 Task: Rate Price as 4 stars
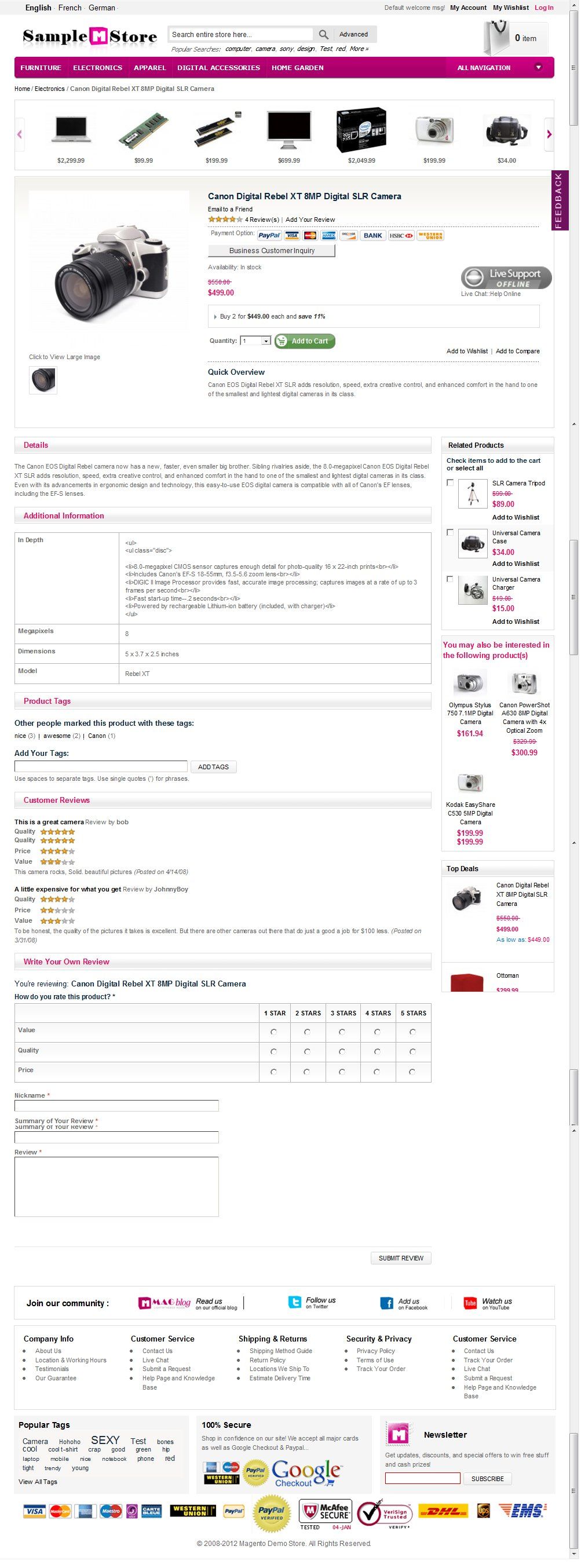click(377, 1072)
